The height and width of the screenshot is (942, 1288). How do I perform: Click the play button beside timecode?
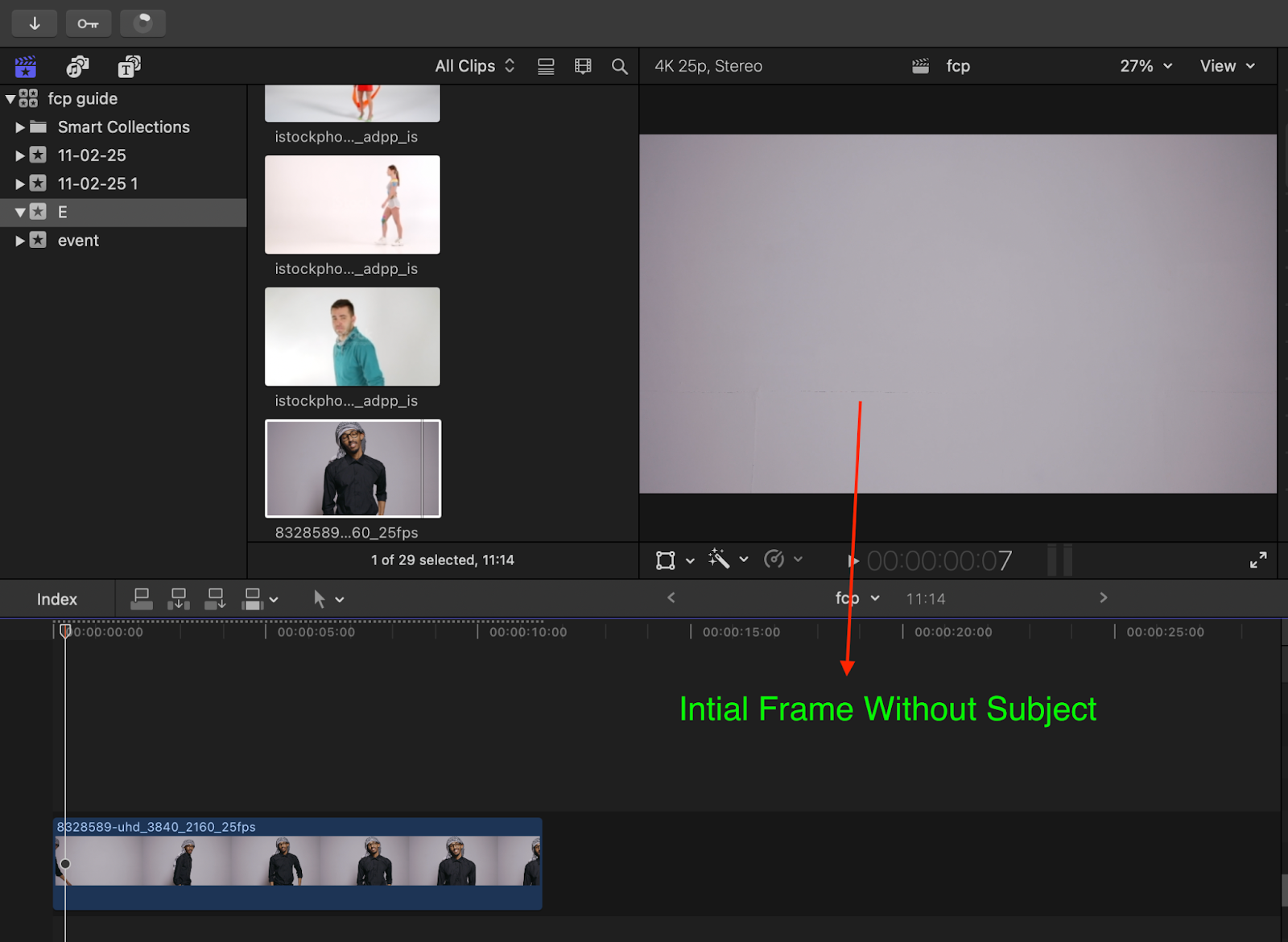(x=853, y=561)
